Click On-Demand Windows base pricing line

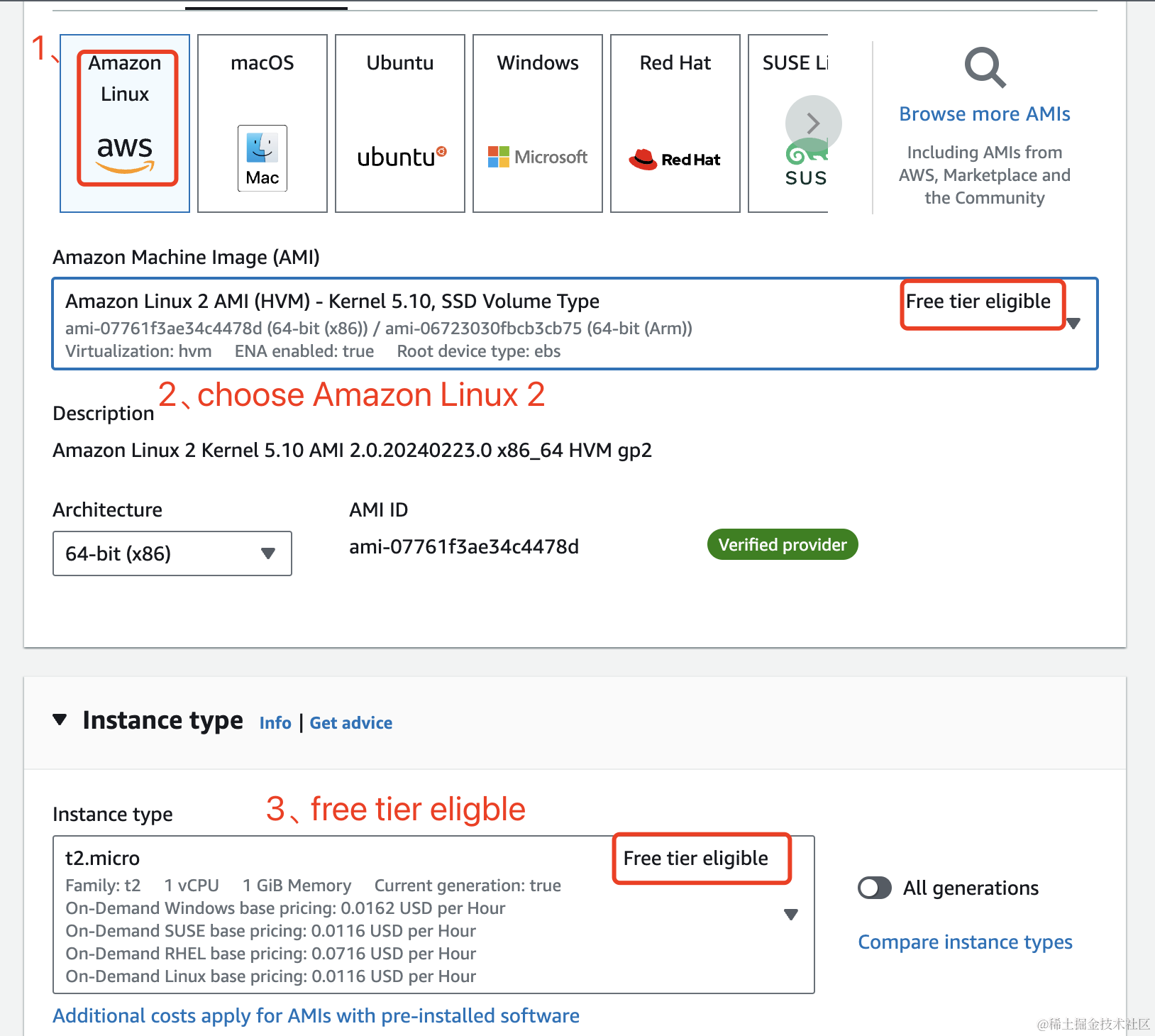click(x=285, y=908)
